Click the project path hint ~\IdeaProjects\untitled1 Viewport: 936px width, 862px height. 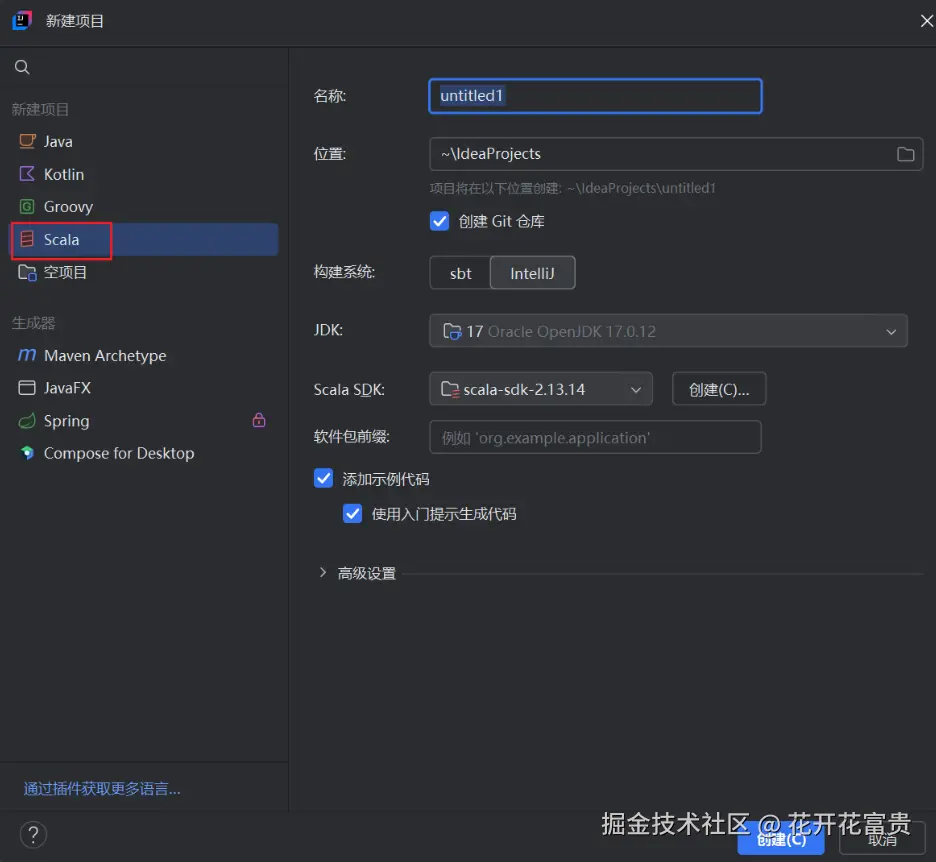(641, 188)
